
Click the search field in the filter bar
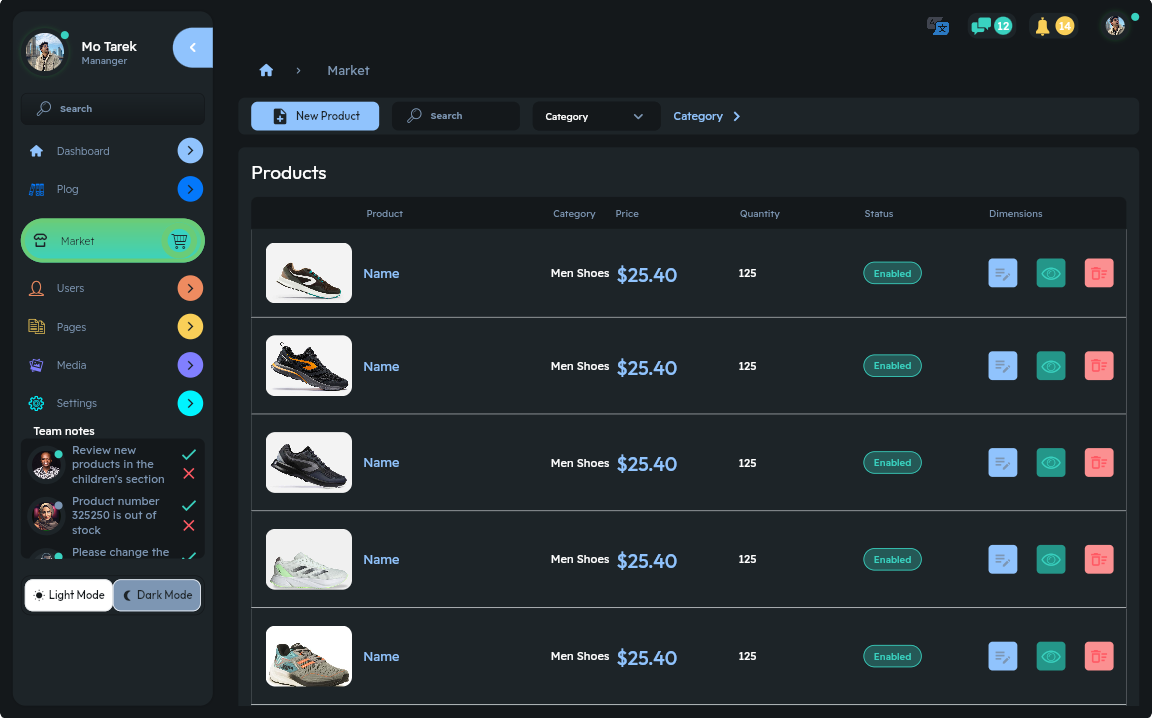[x=455, y=116]
